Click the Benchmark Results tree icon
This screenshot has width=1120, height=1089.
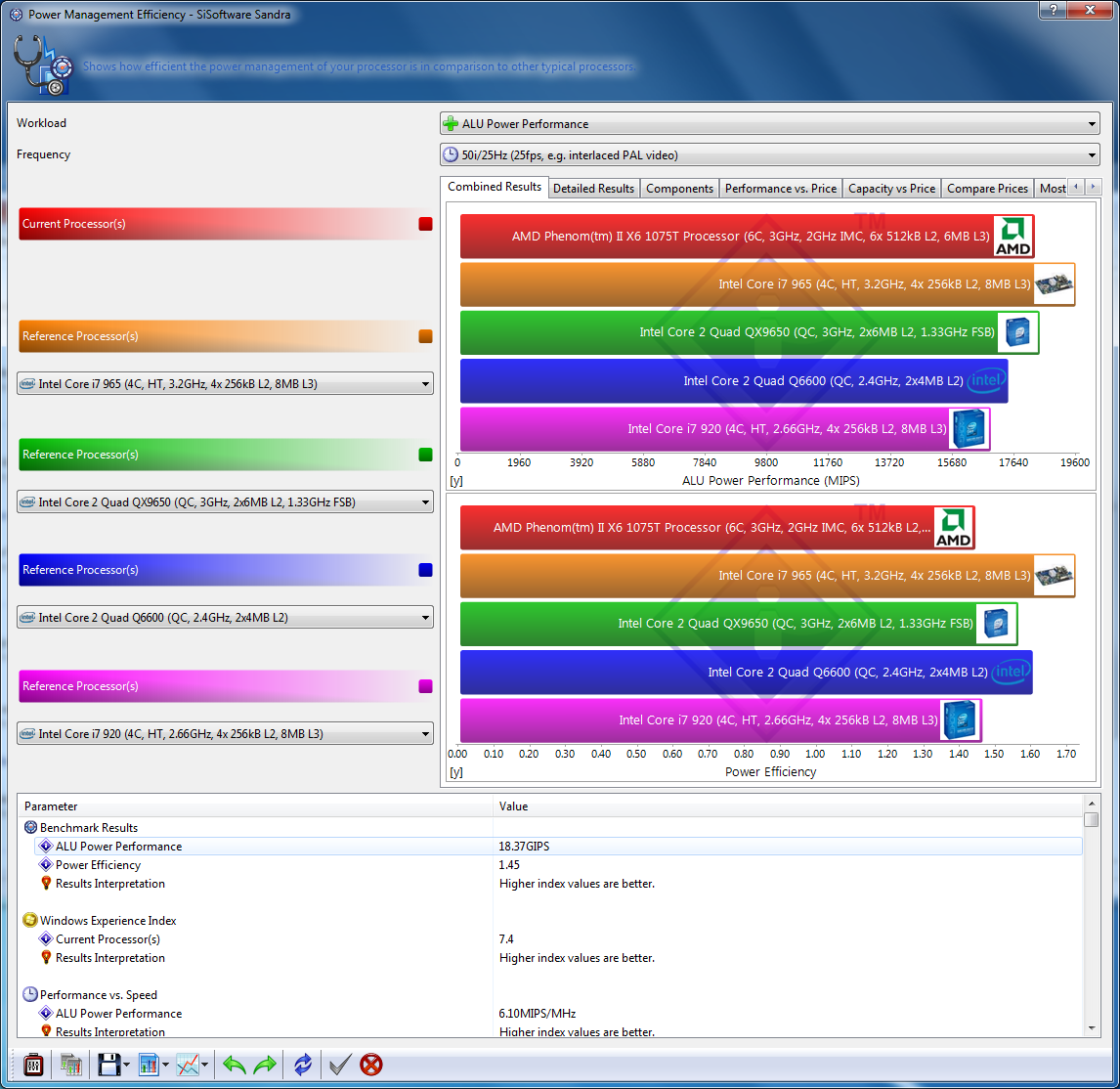click(30, 827)
